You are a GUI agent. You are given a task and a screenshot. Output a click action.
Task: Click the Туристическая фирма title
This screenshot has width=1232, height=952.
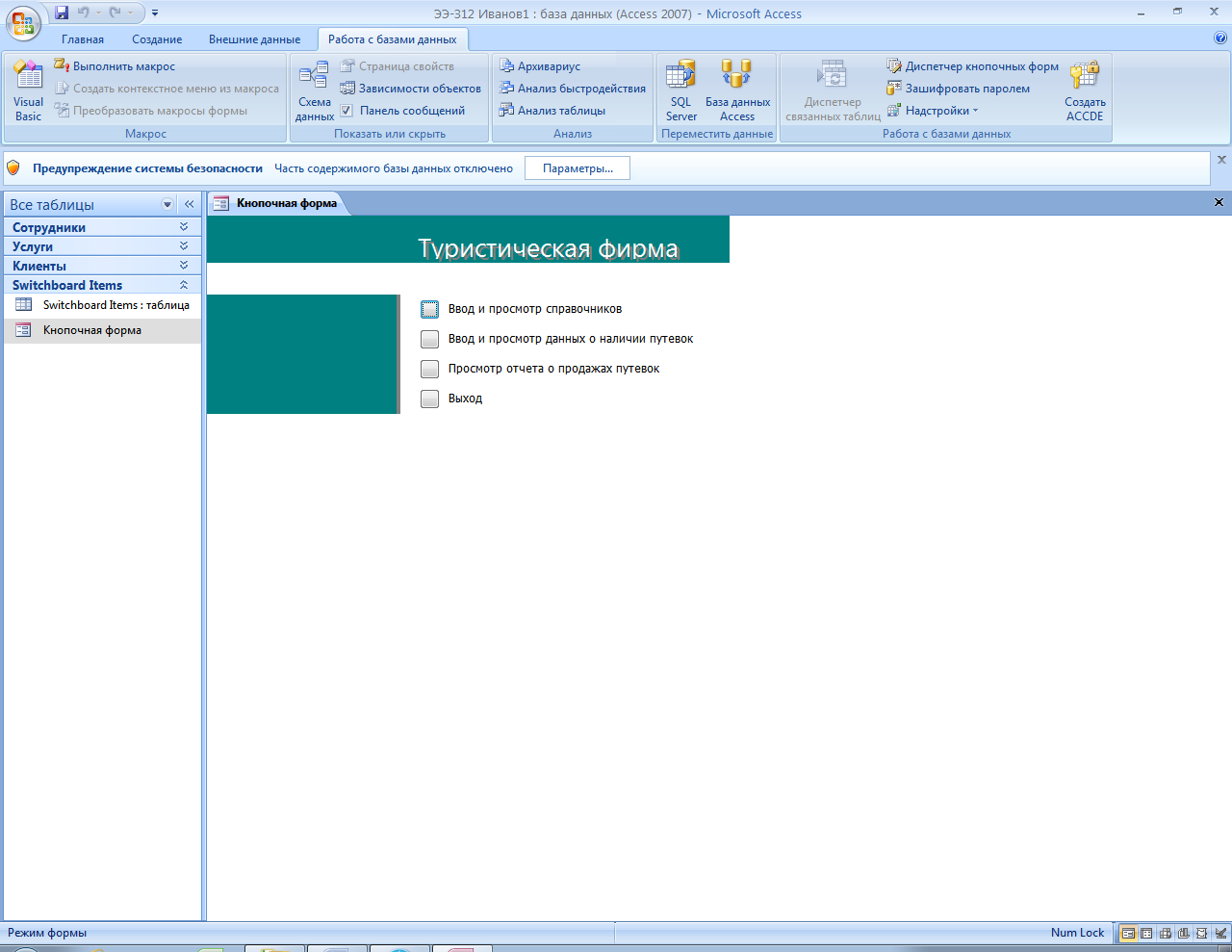pos(549,248)
